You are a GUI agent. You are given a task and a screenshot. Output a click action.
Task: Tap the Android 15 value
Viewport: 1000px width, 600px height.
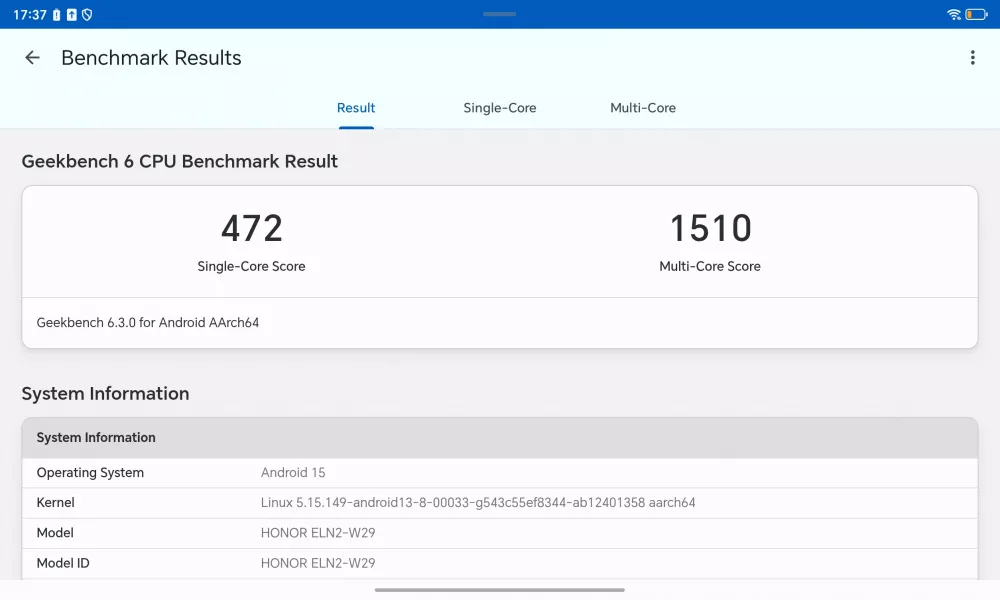tap(293, 472)
